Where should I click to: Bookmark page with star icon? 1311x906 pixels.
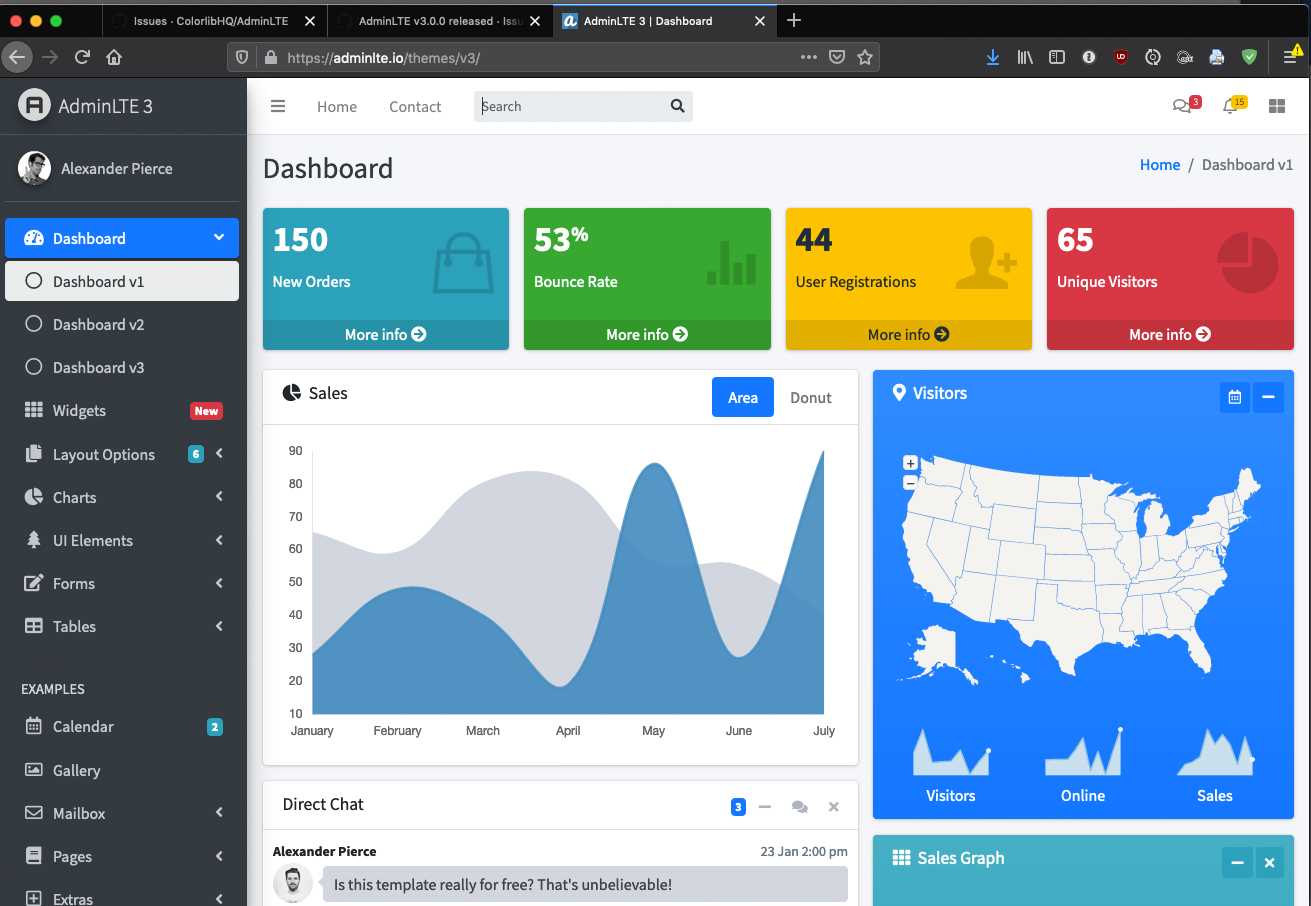pos(865,58)
